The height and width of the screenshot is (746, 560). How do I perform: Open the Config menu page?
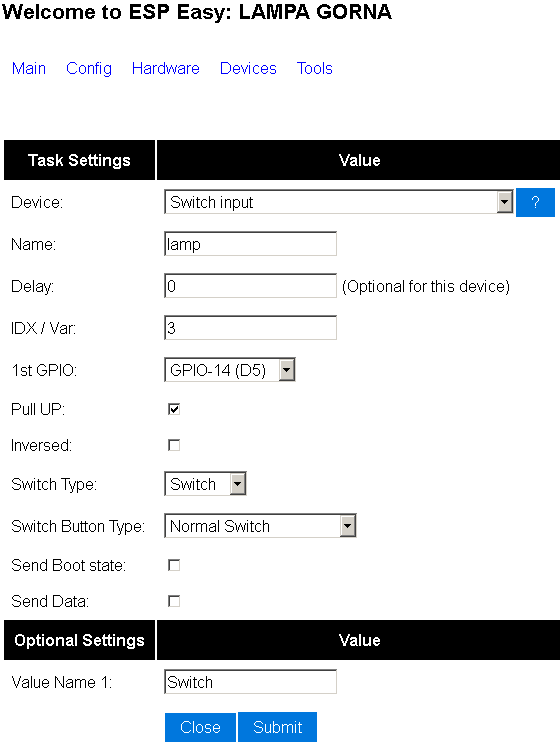coord(89,69)
